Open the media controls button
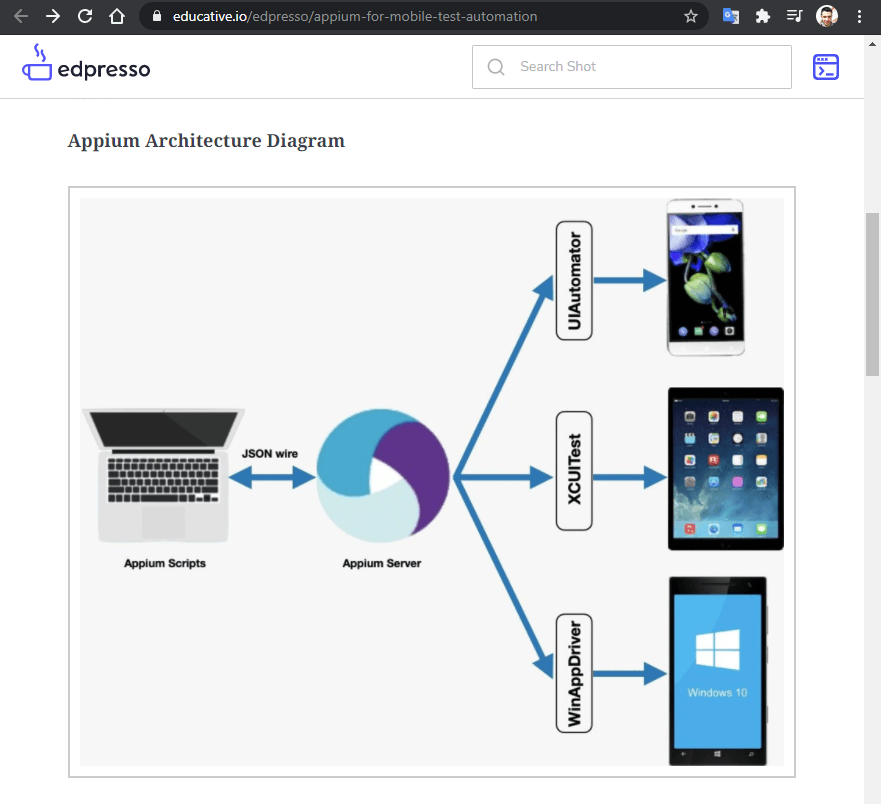The width and height of the screenshot is (881, 804). [794, 16]
